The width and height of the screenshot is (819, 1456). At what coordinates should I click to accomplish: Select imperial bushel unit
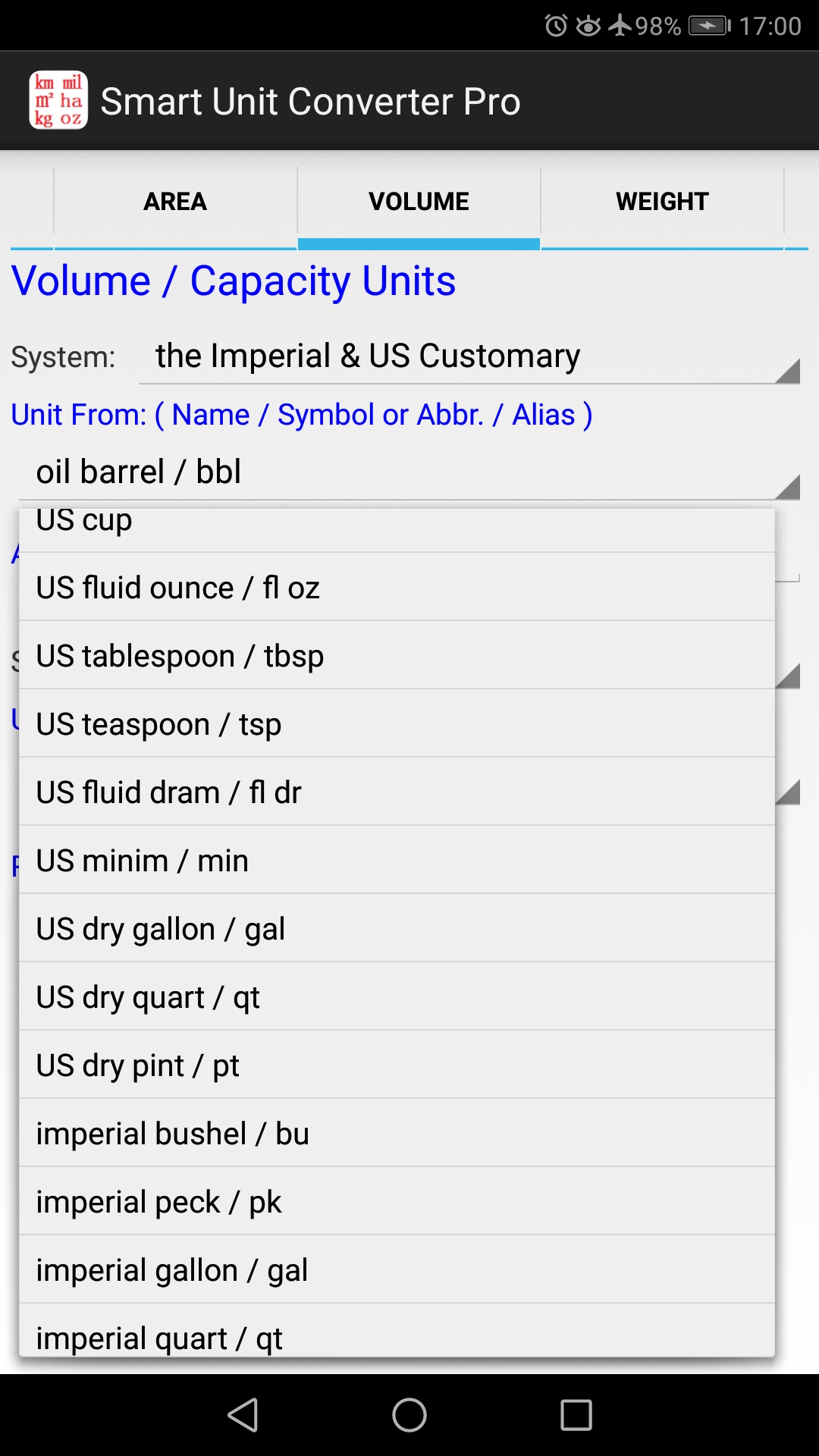click(x=394, y=1133)
